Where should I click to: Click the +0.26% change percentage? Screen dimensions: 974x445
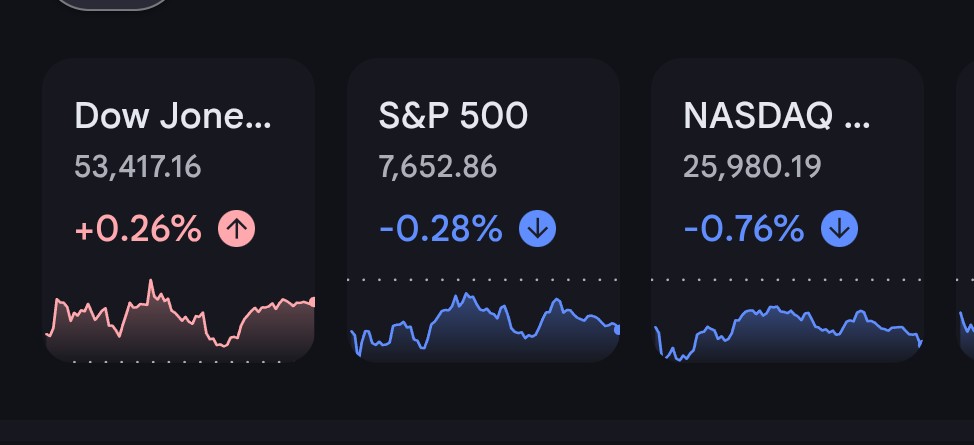(138, 229)
